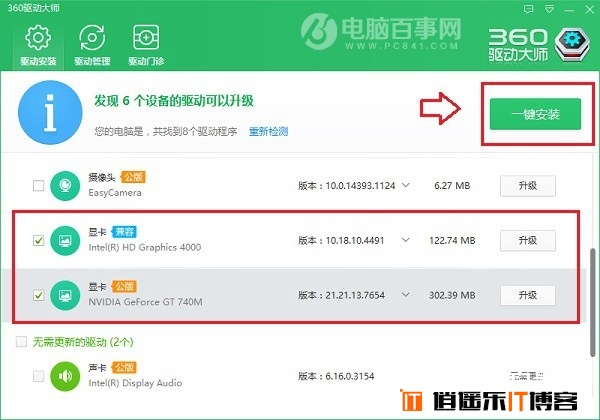
Task: Open the 驱动门诊 tab
Action: [x=146, y=45]
